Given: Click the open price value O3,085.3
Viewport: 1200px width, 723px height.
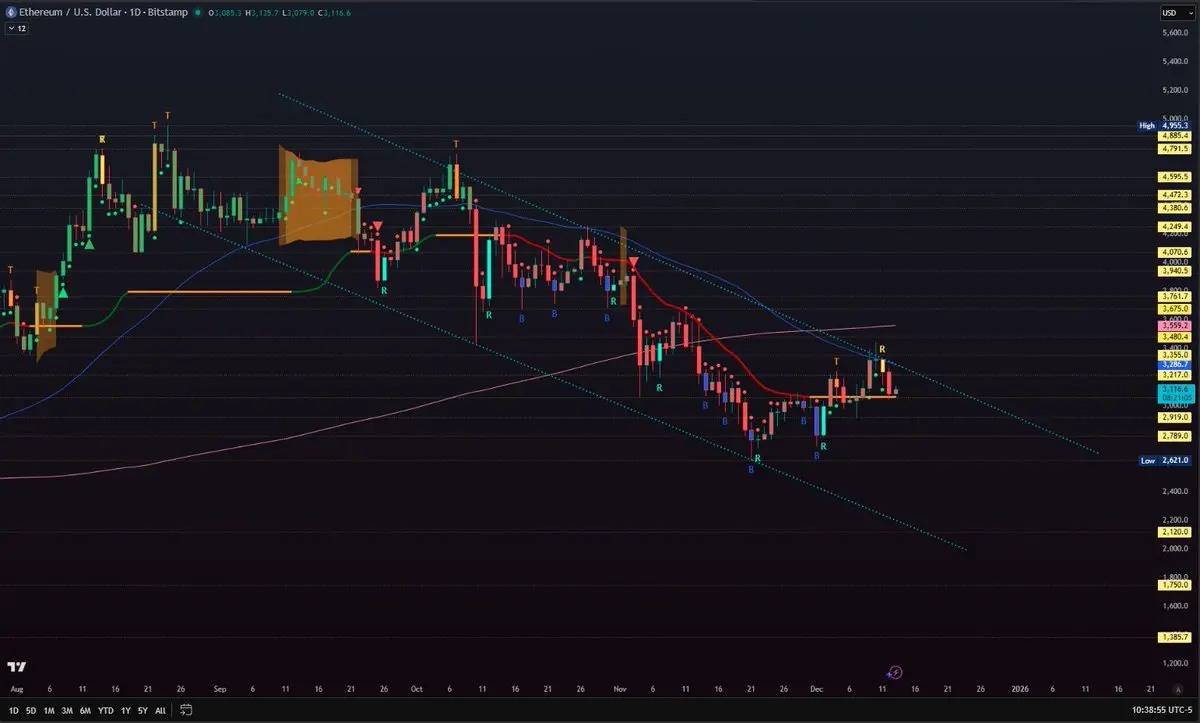Looking at the screenshot, I should coord(227,13).
